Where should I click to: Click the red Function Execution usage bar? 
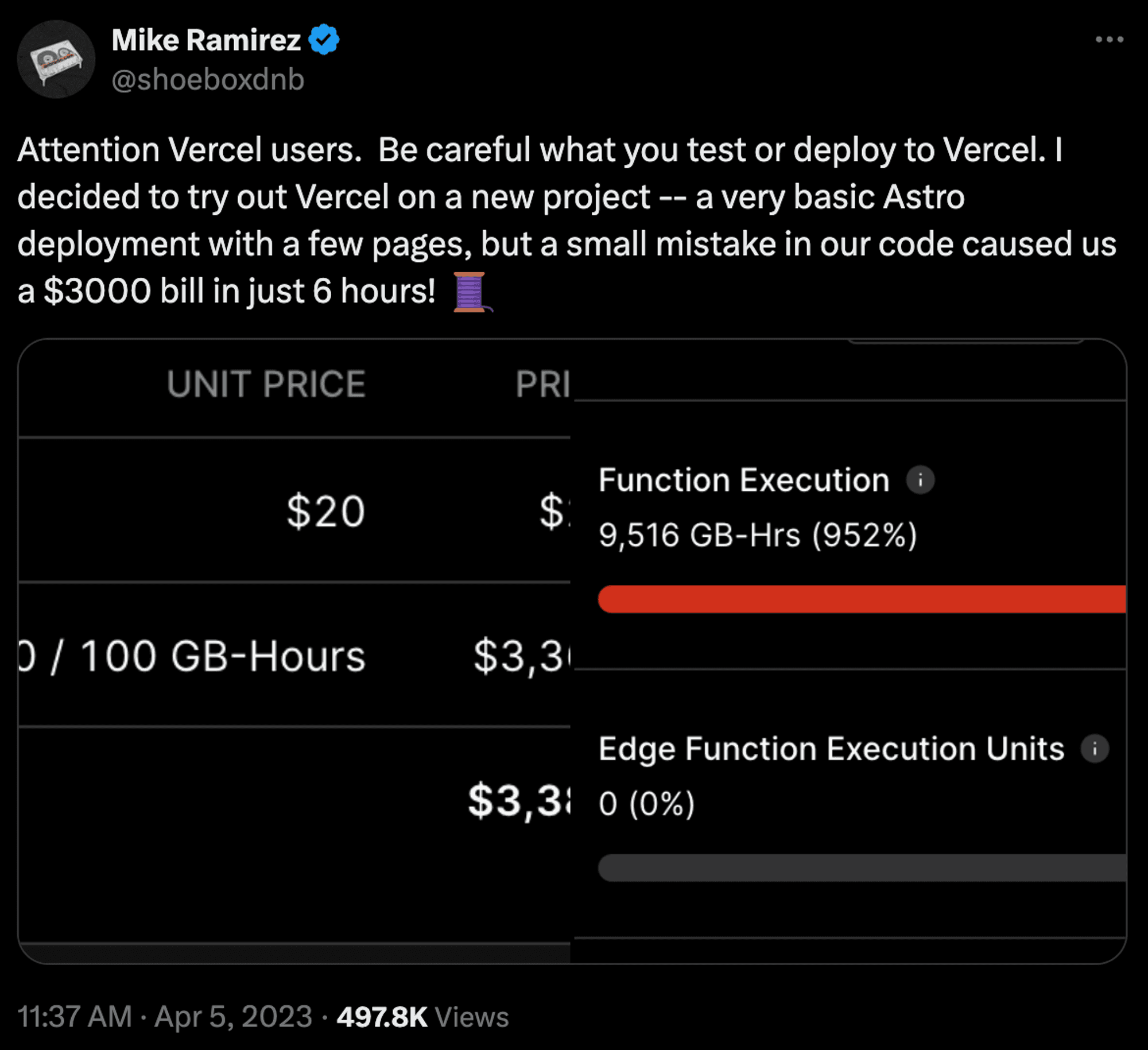(x=861, y=599)
